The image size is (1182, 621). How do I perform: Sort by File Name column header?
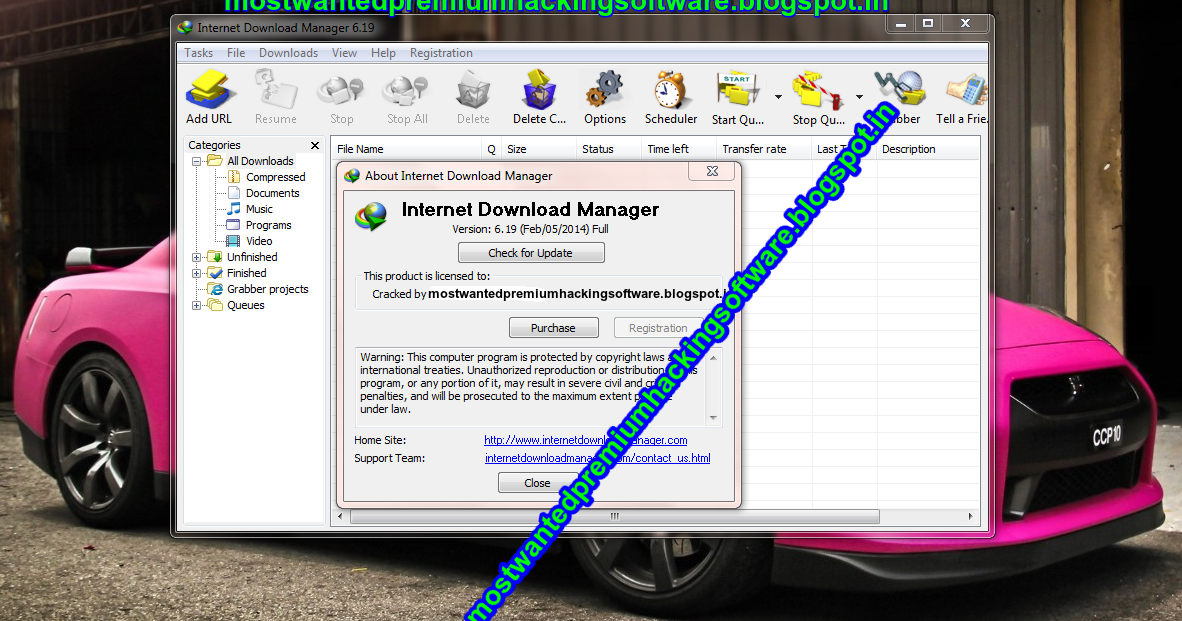[406, 149]
